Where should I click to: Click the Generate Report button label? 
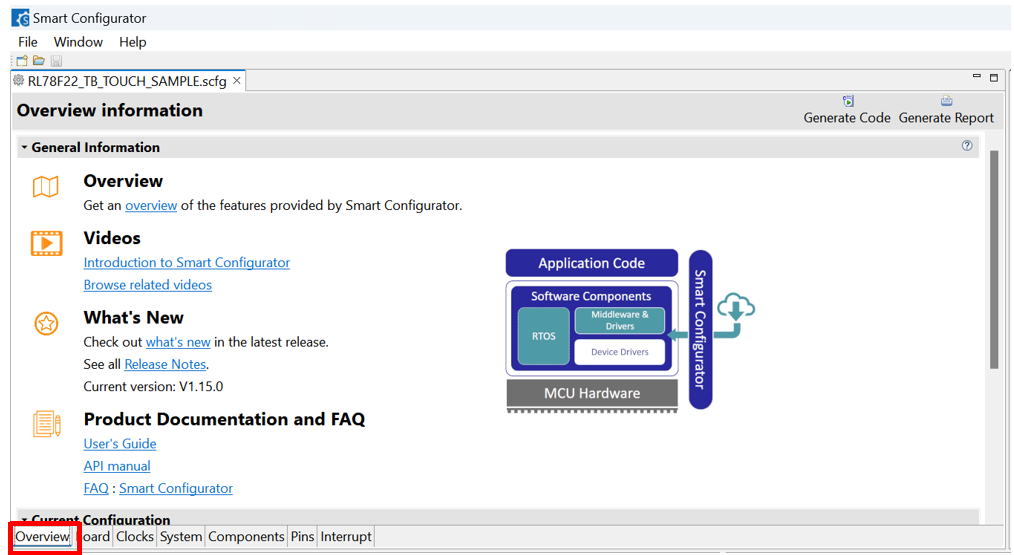point(946,118)
